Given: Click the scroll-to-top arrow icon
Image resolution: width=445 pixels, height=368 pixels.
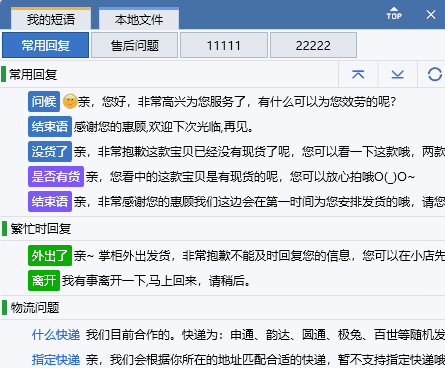Looking at the screenshot, I should point(358,74).
